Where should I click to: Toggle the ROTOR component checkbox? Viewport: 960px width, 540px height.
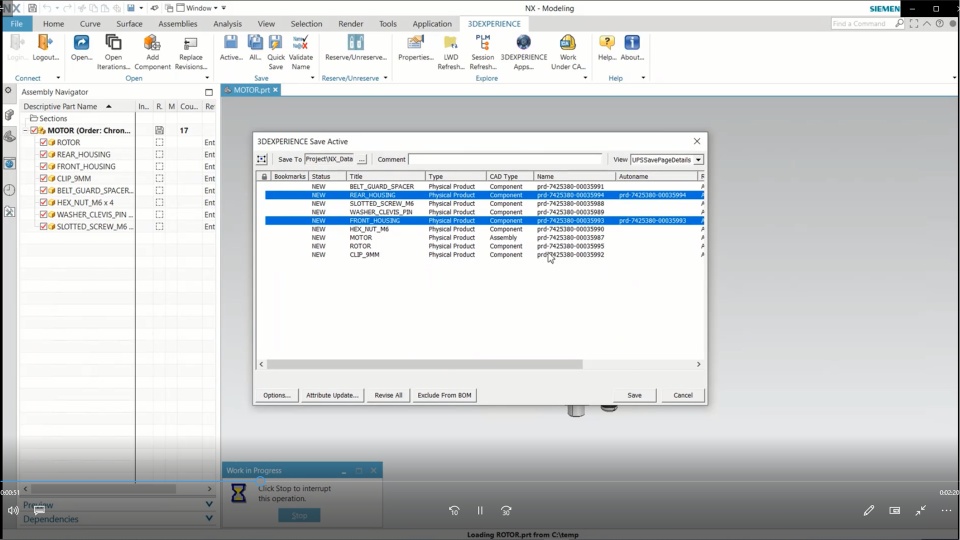(43, 142)
